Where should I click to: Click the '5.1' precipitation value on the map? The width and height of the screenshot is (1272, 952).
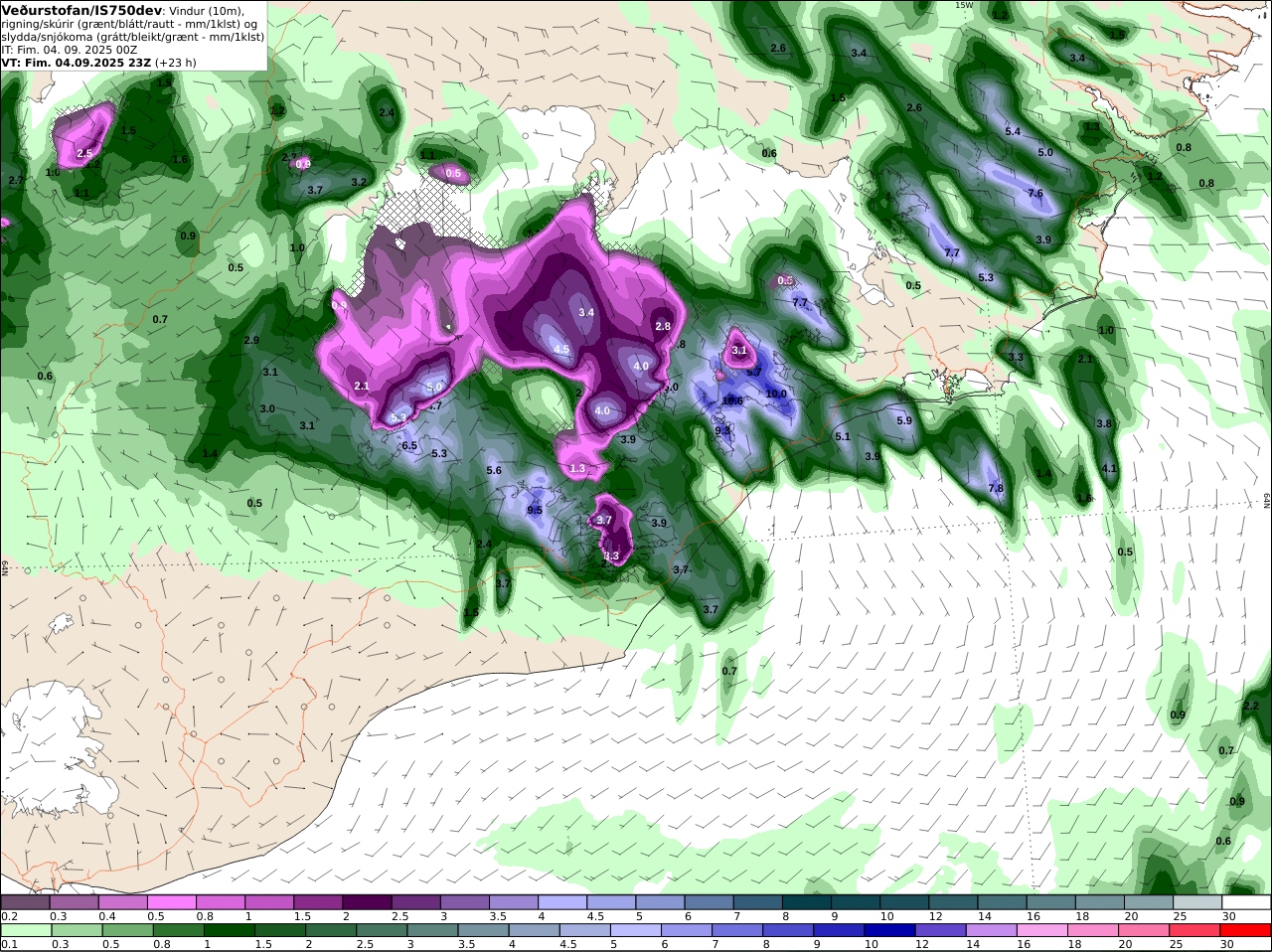pyautogui.click(x=843, y=436)
